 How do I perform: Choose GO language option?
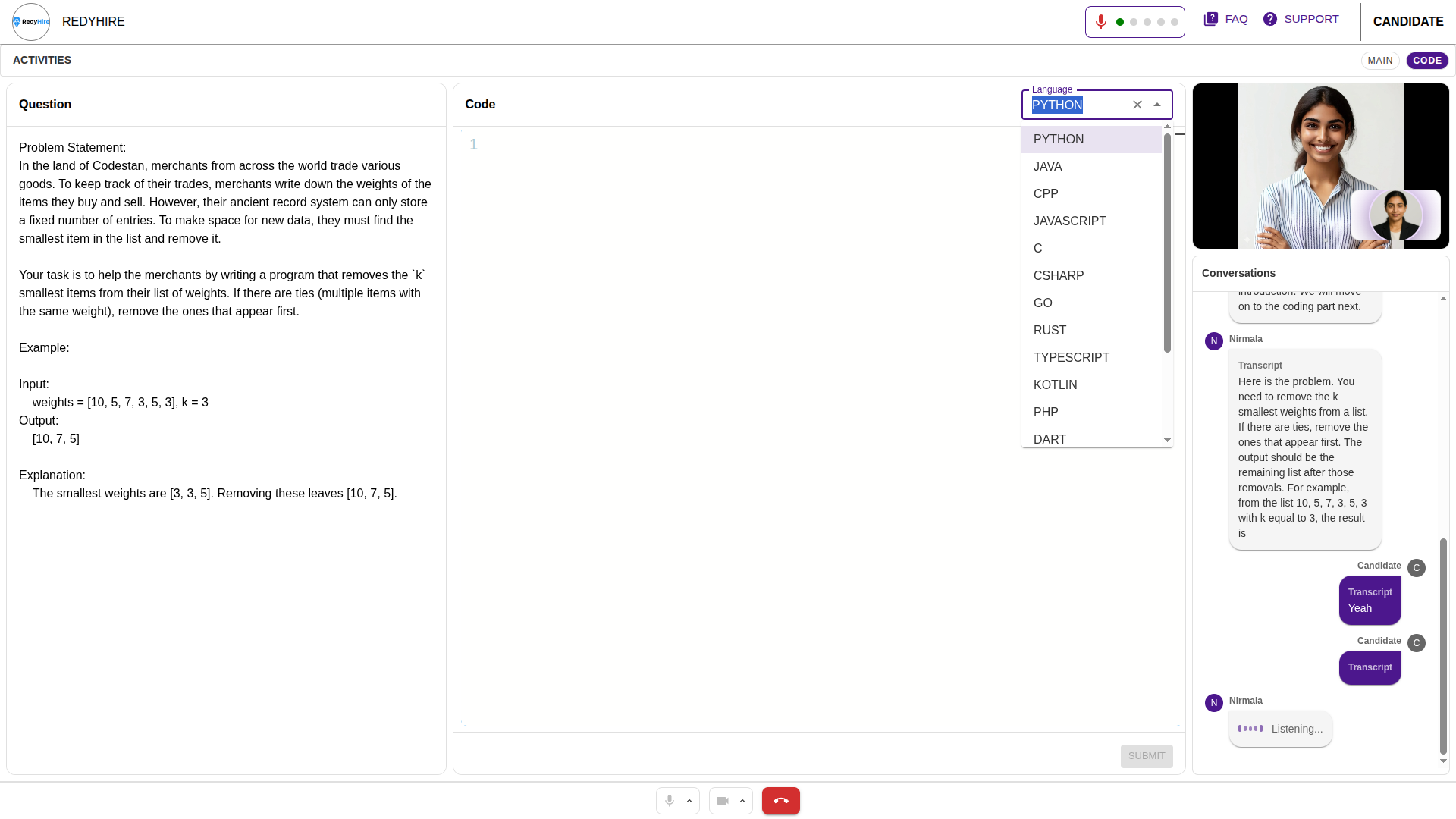(x=1091, y=303)
